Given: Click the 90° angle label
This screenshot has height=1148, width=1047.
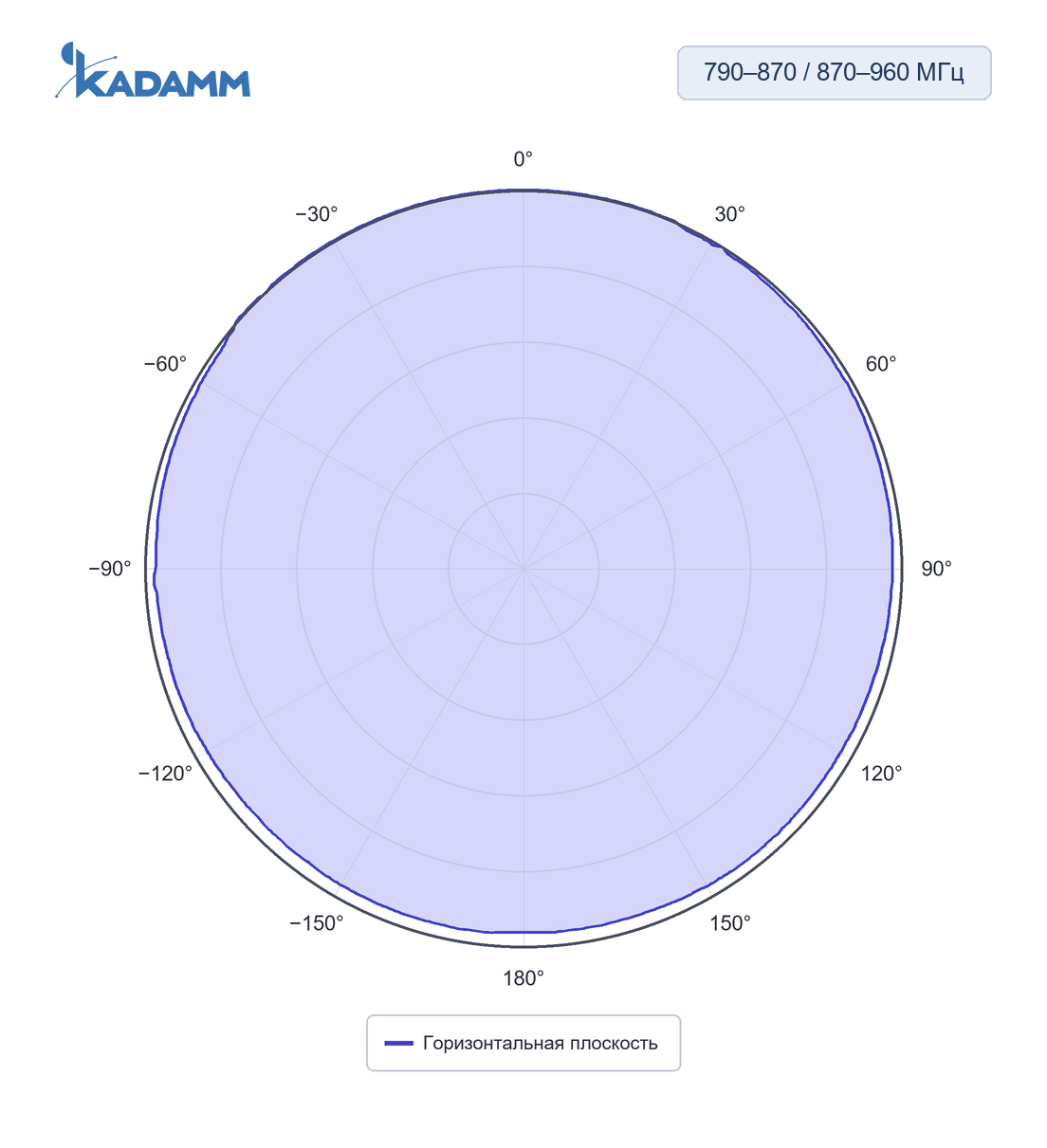Looking at the screenshot, I should point(936,569).
